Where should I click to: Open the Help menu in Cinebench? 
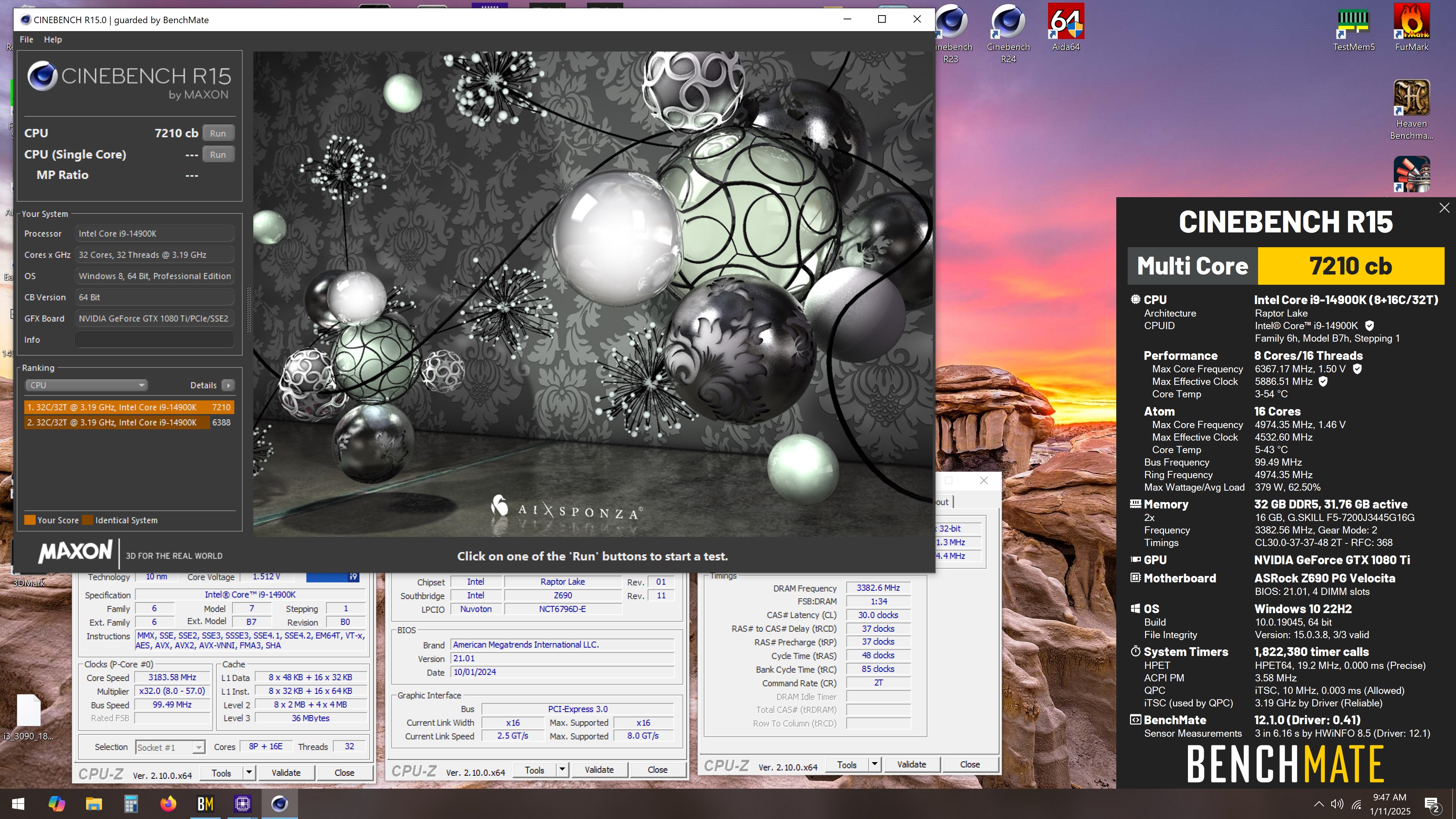point(53,39)
